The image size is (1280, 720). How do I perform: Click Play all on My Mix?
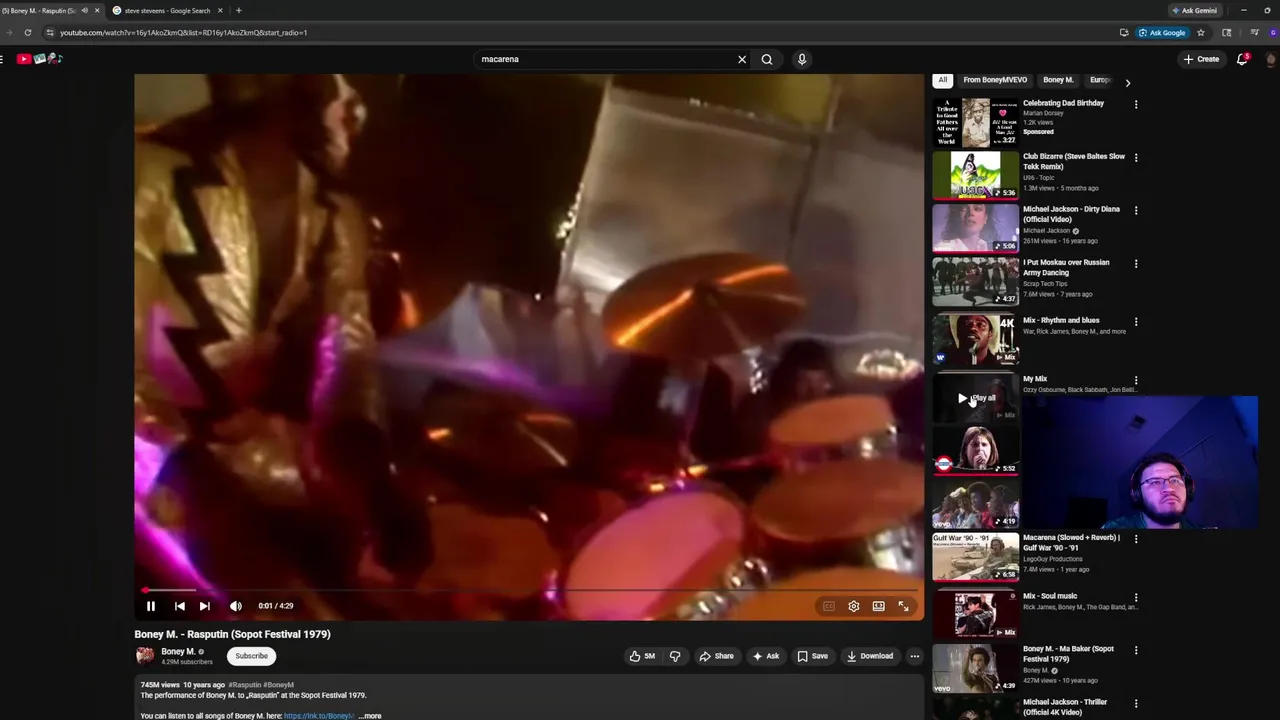pos(977,398)
